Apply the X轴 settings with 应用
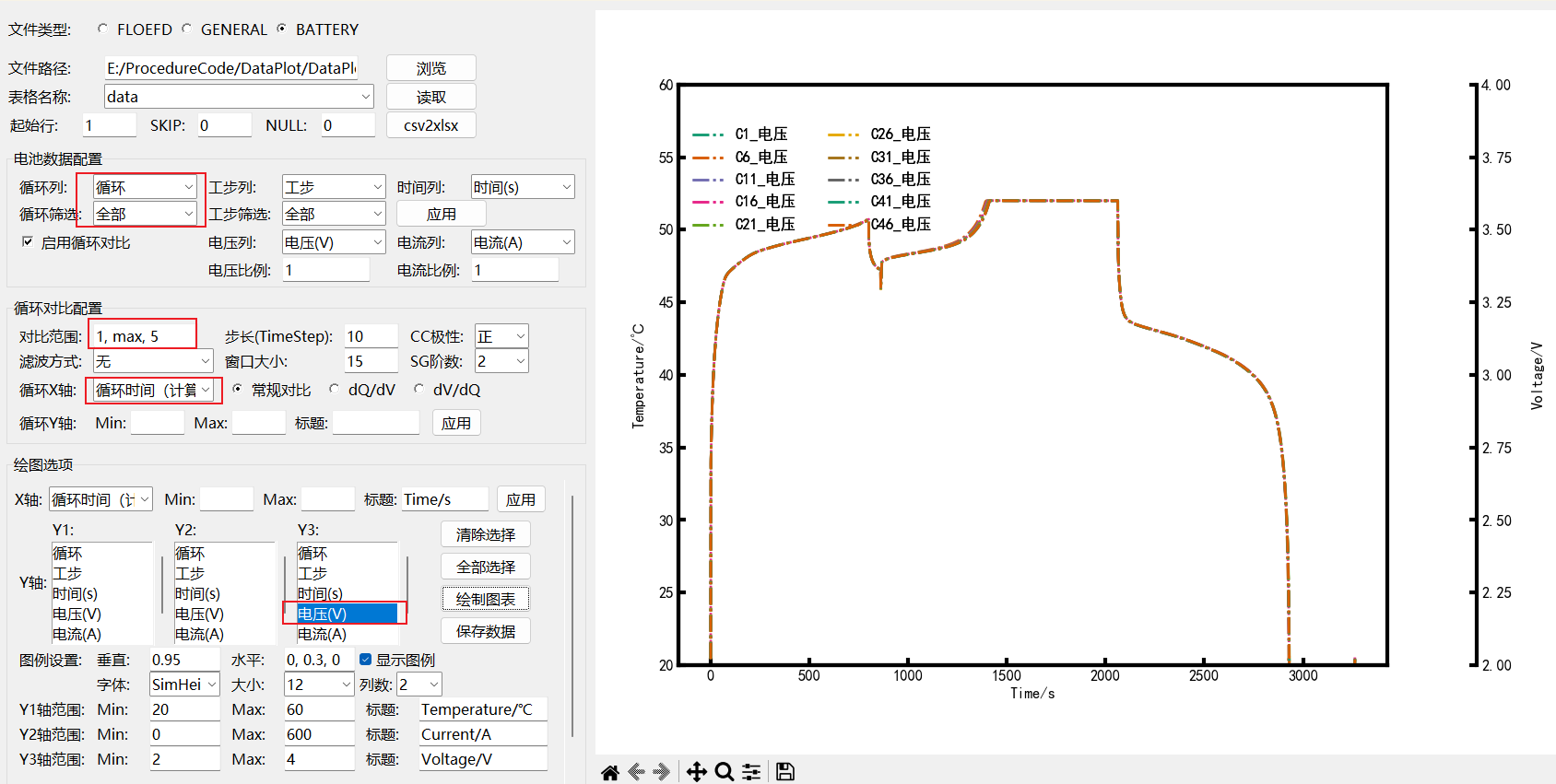This screenshot has height=784, width=1556. 521,499
